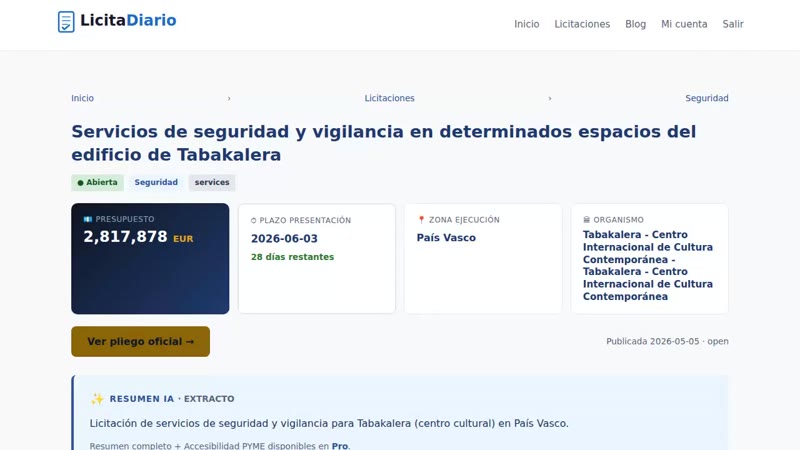Click the tender title heading
This screenshot has height=450, width=800.
pos(384,143)
